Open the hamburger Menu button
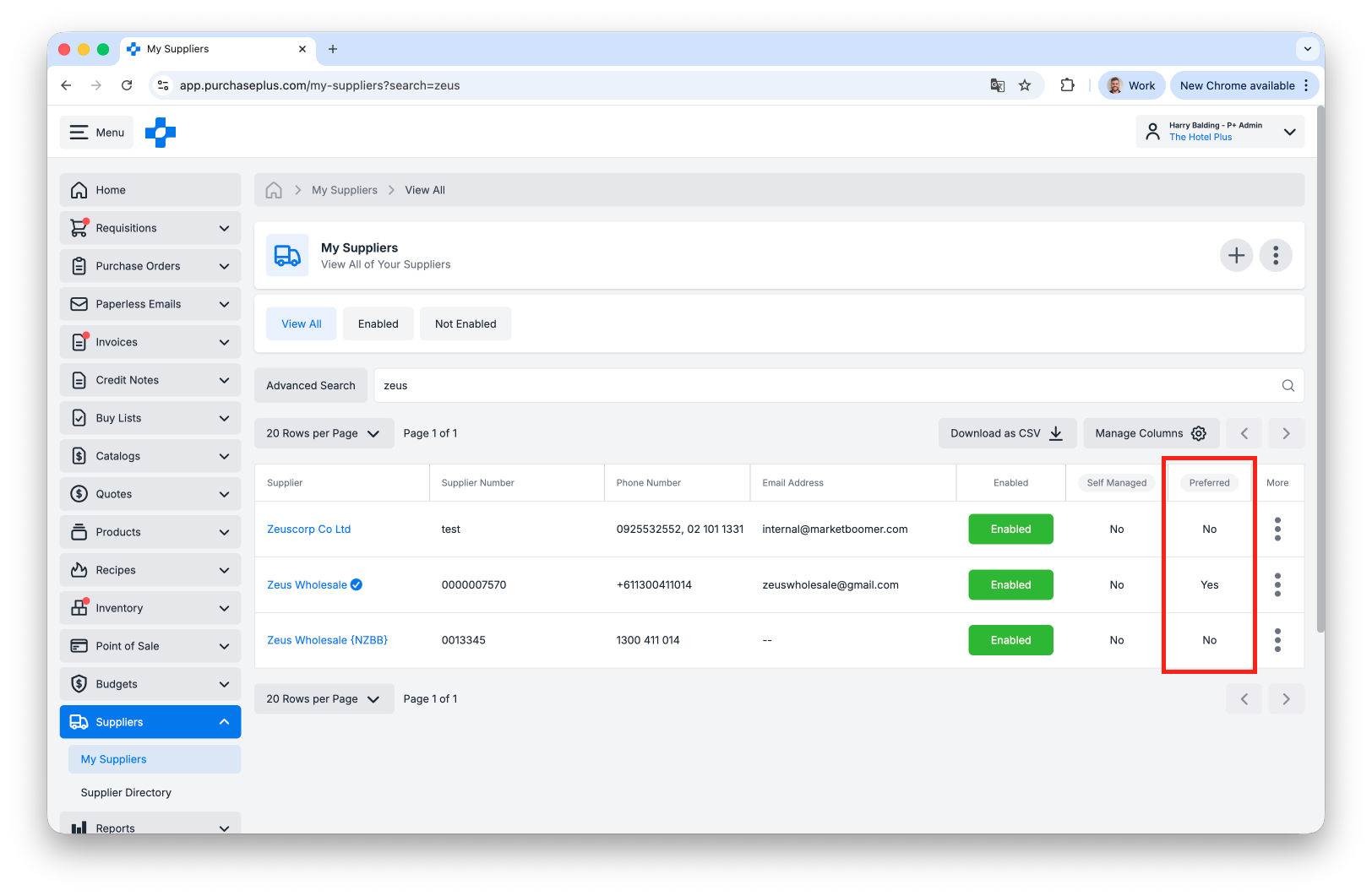 pos(97,133)
